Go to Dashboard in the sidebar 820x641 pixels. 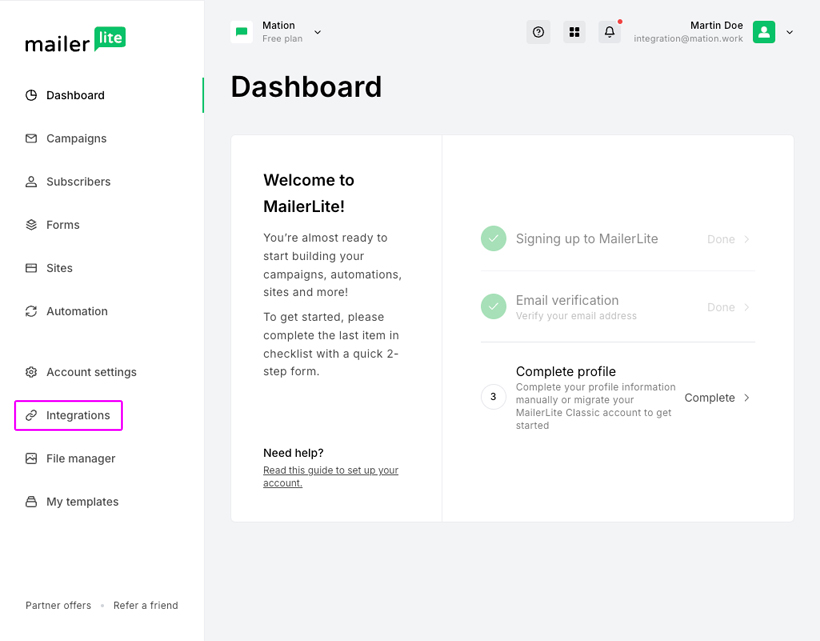point(75,95)
